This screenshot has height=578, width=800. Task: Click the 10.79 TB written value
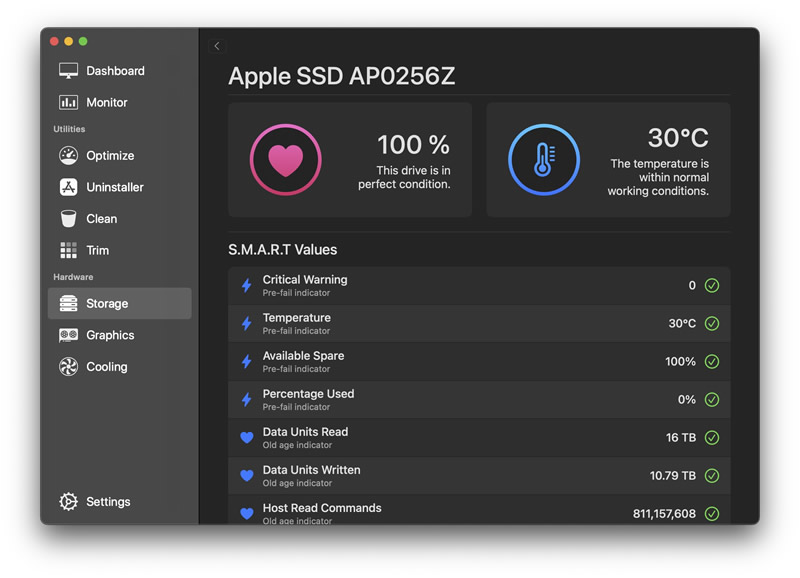pyautogui.click(x=673, y=476)
